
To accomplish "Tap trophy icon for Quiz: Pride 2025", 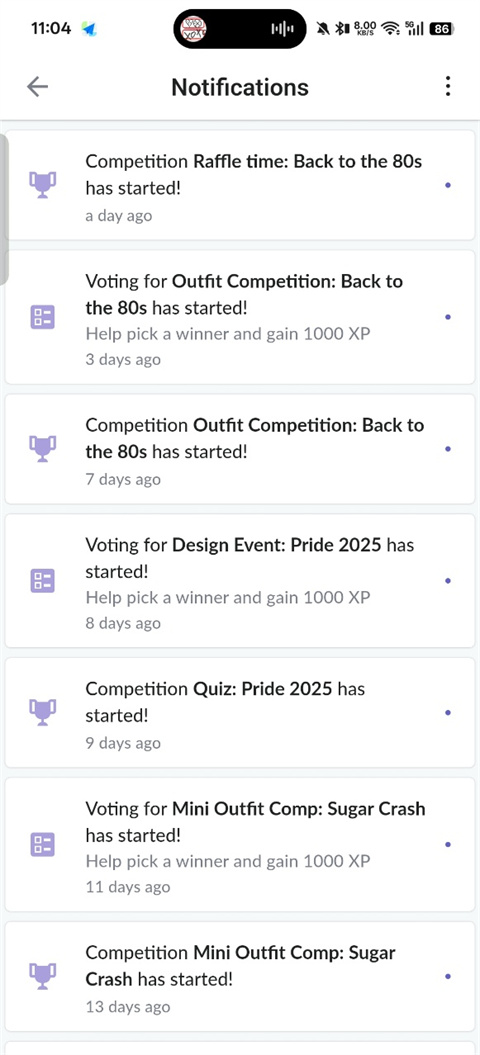I will click(42, 713).
